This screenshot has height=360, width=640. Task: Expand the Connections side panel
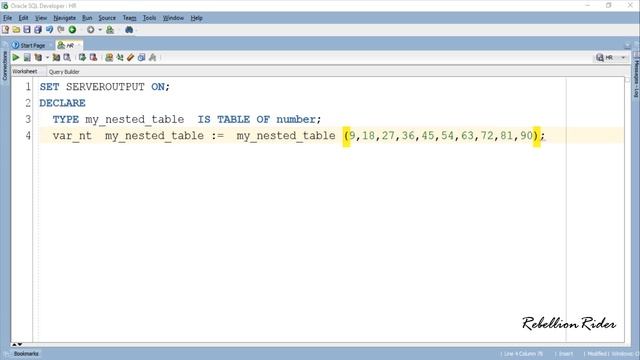5,65
